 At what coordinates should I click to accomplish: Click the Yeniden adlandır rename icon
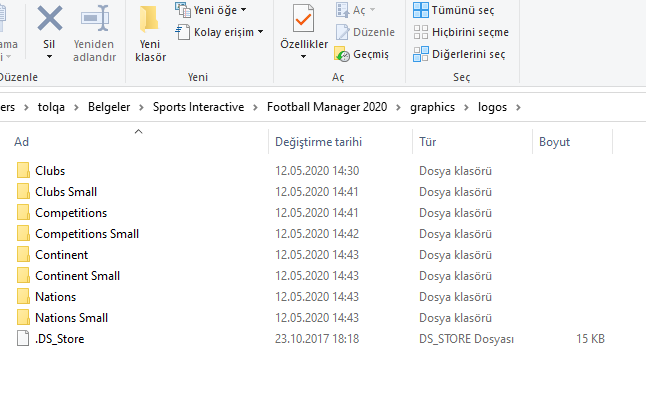point(95,18)
